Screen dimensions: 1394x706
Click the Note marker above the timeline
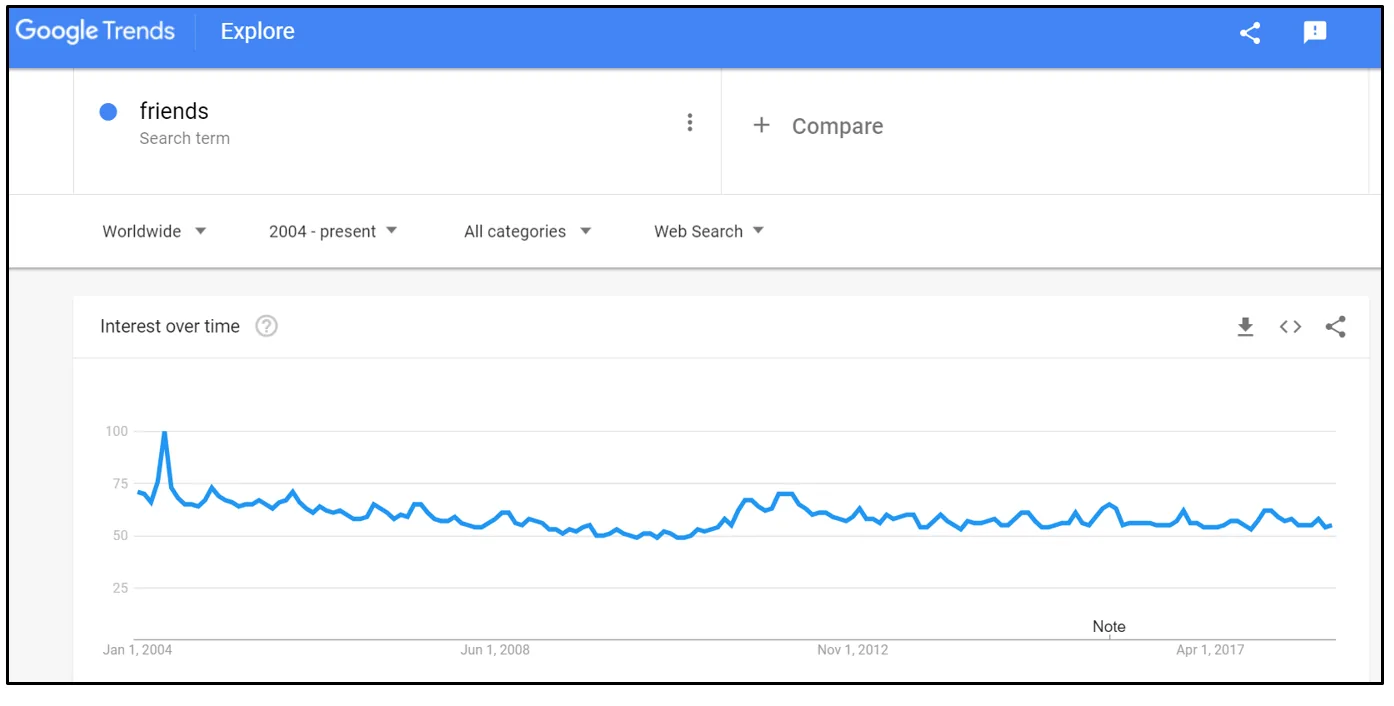click(1109, 625)
